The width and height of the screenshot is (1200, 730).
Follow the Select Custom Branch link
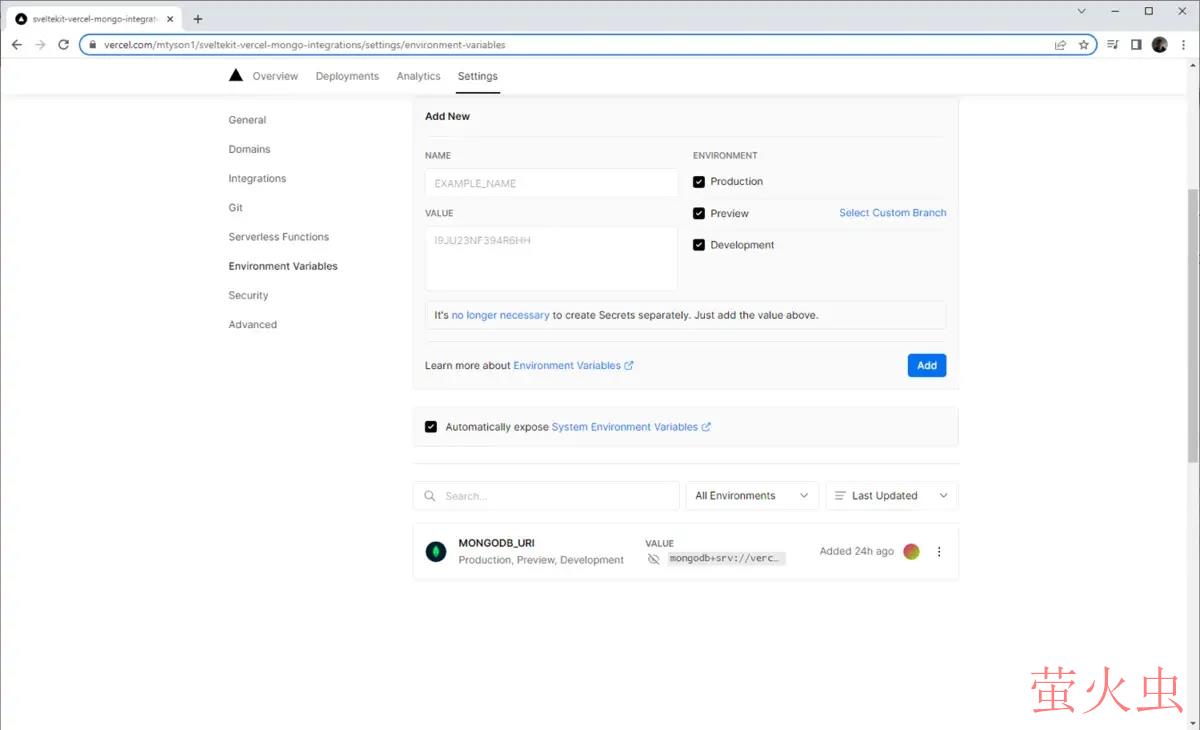click(x=892, y=213)
